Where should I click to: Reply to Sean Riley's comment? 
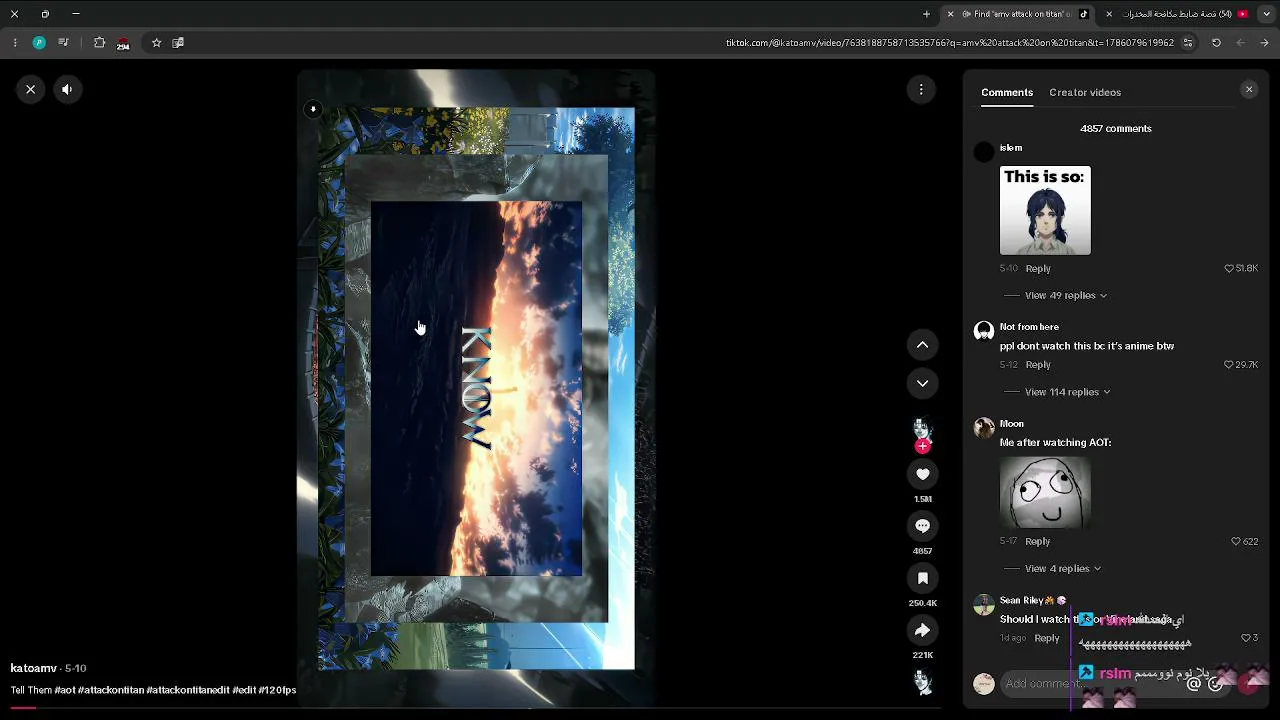[x=1047, y=638]
